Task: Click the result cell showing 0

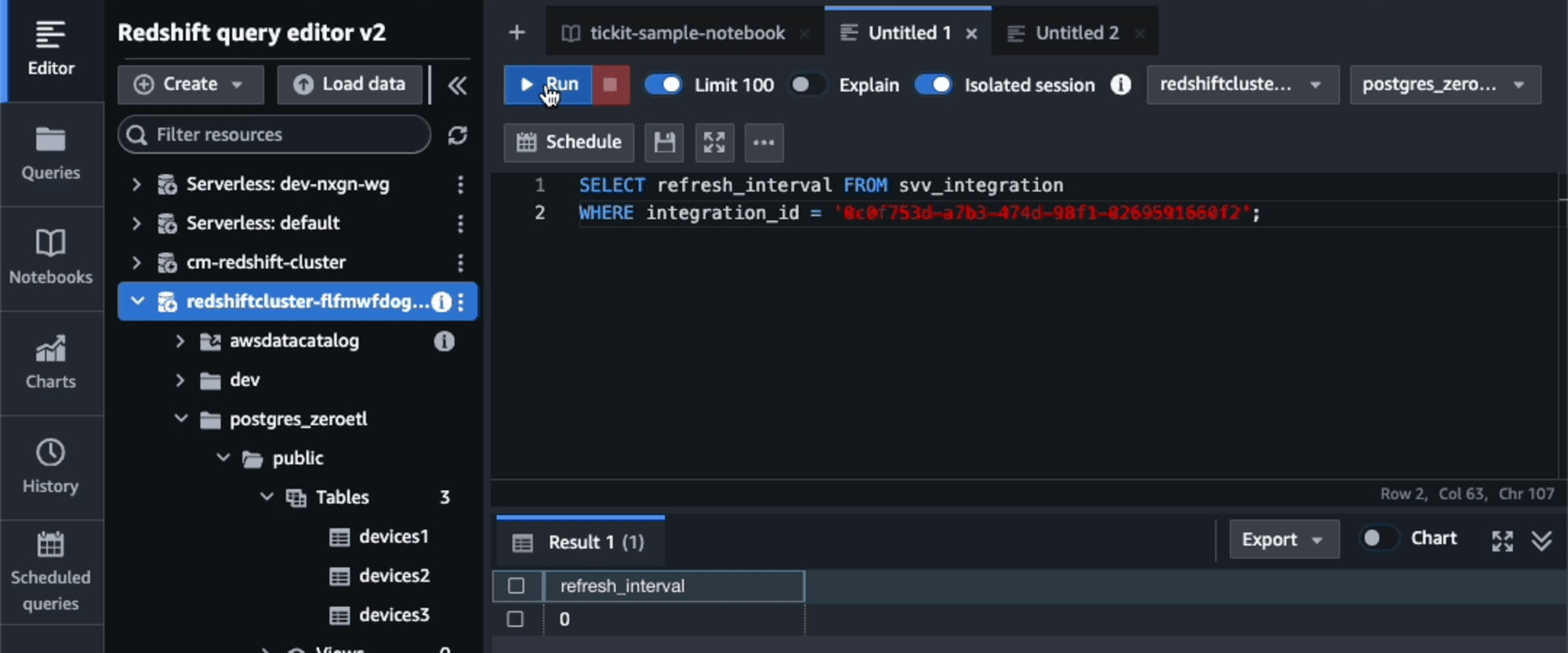Action: (674, 619)
